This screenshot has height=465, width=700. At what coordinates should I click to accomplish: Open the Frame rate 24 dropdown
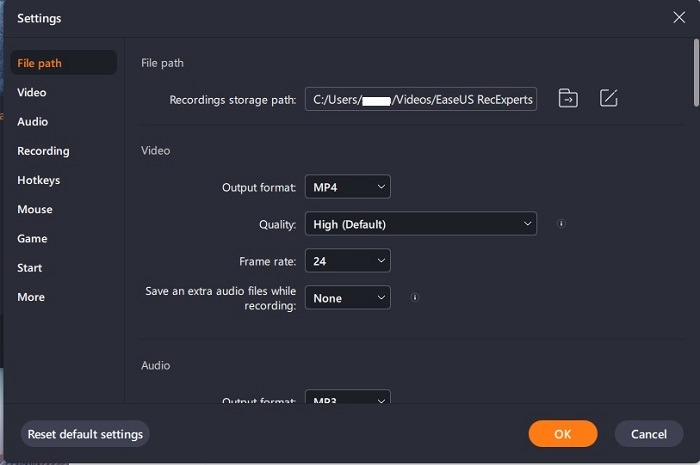click(x=348, y=261)
